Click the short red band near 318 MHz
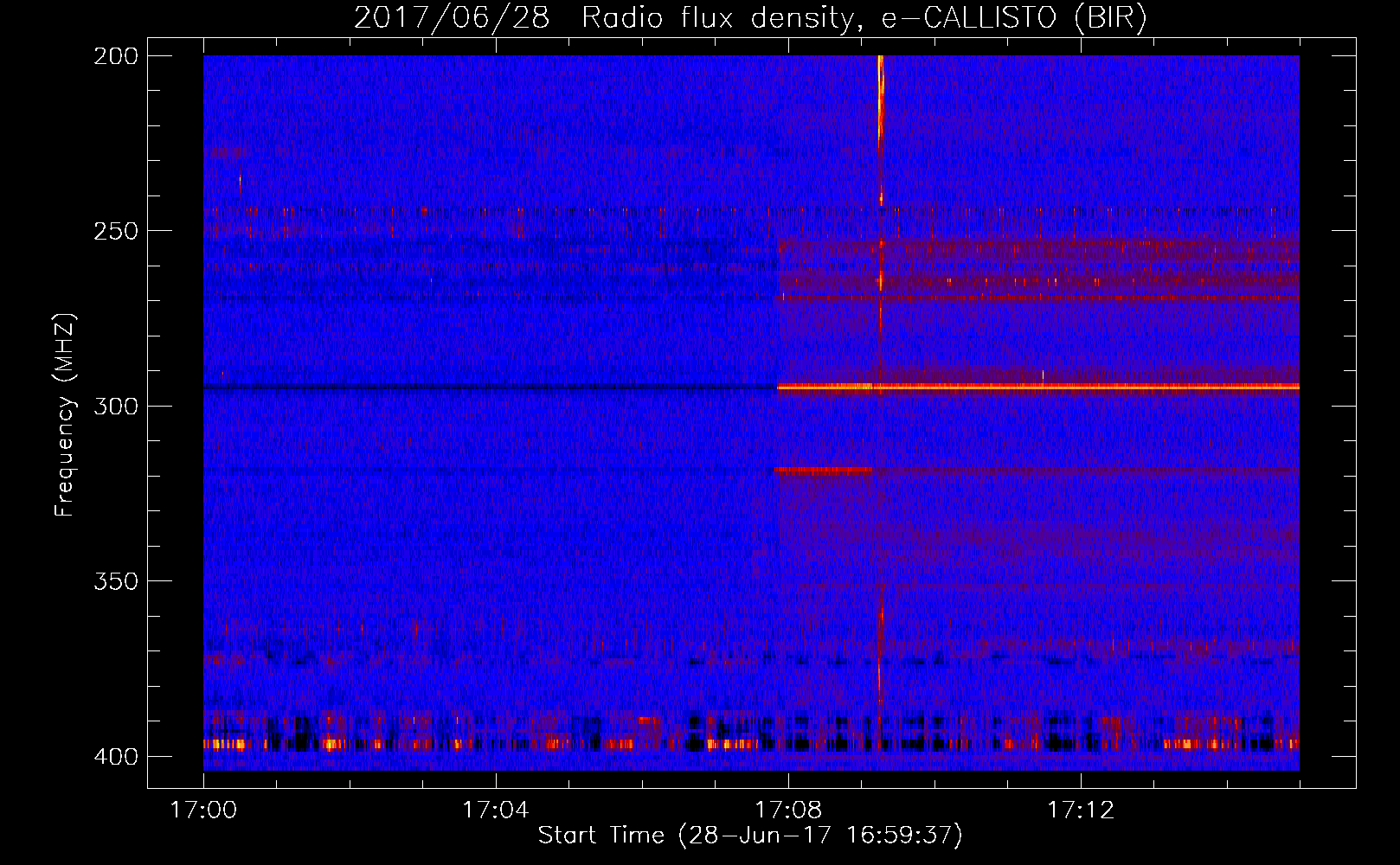Image resolution: width=1400 pixels, height=865 pixels. [824, 470]
